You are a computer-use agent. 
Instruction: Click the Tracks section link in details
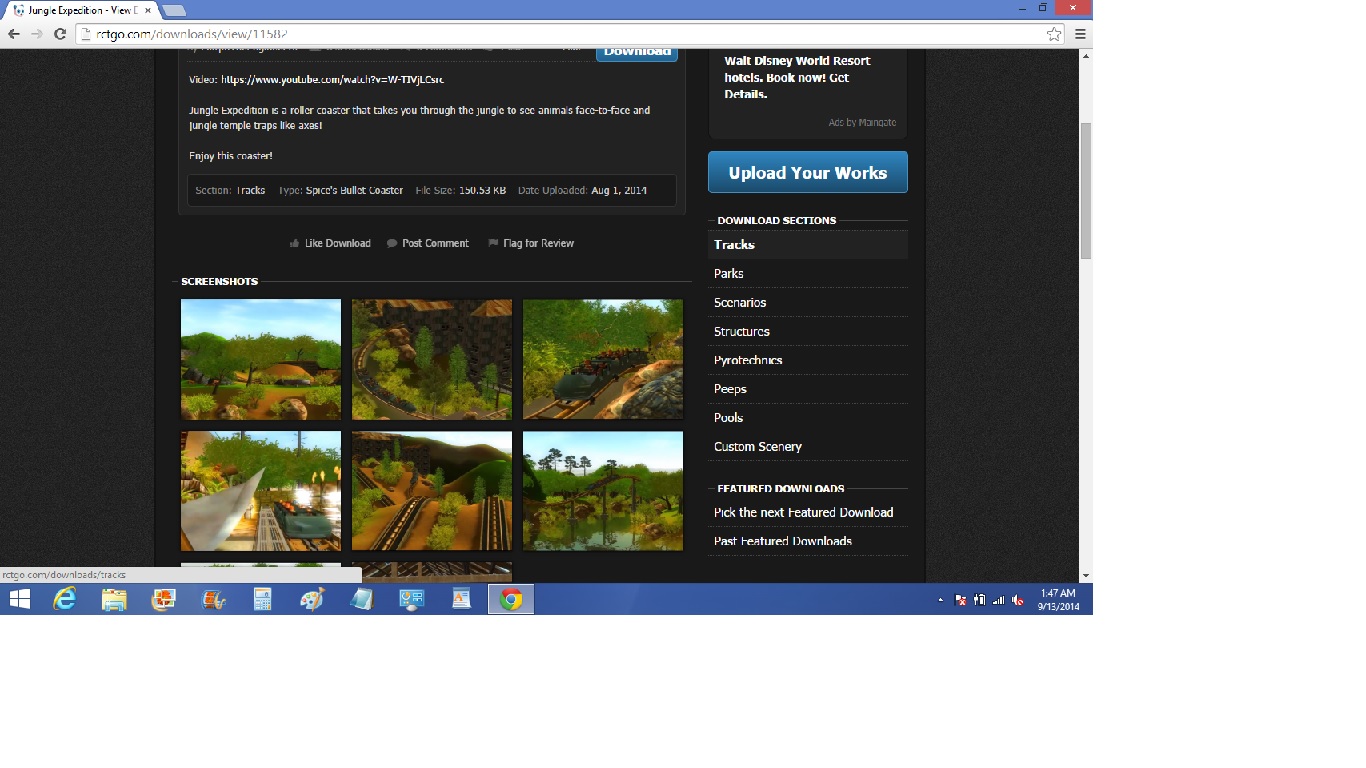[251, 190]
